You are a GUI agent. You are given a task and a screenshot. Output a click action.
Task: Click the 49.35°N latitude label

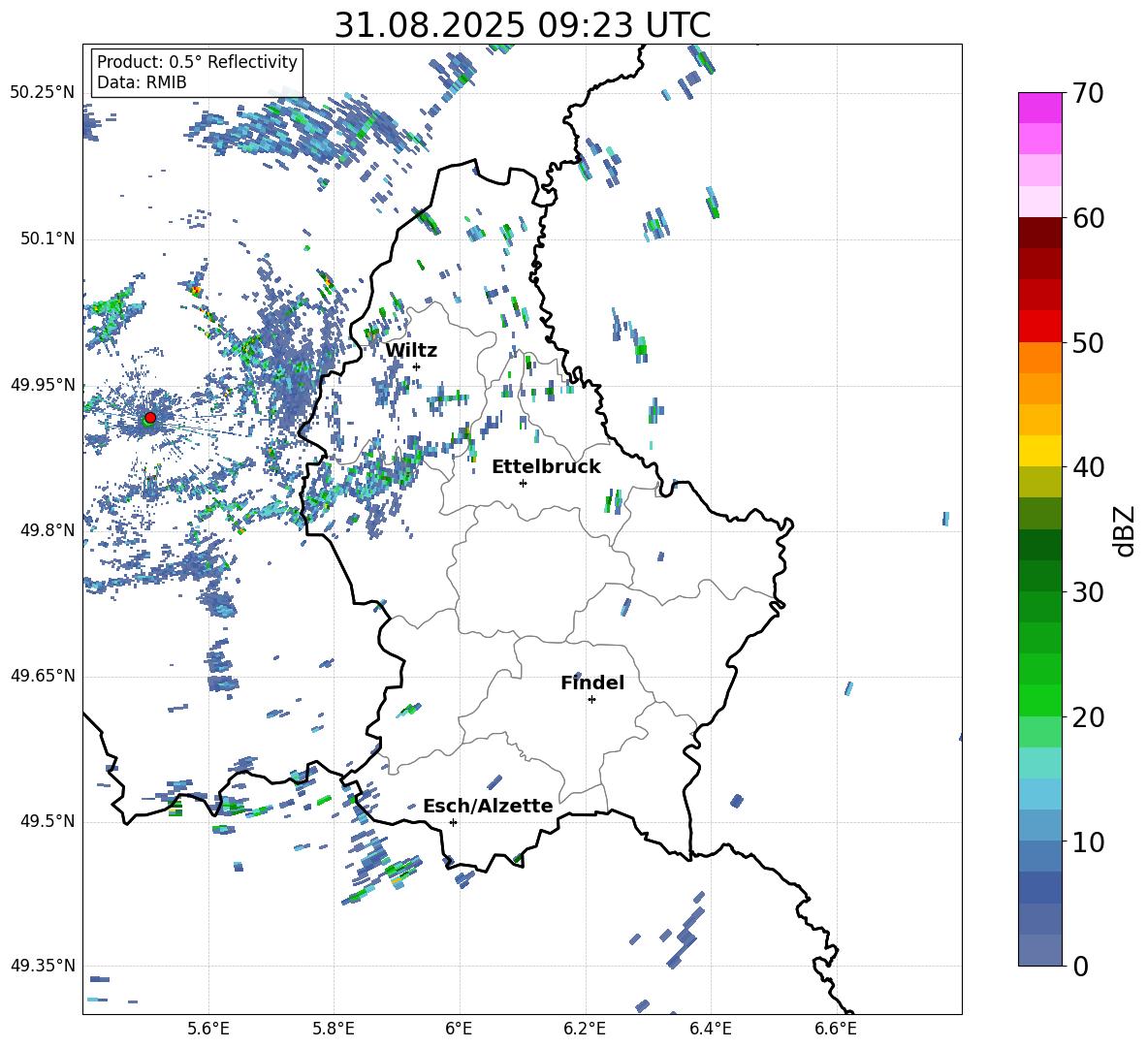(x=43, y=966)
